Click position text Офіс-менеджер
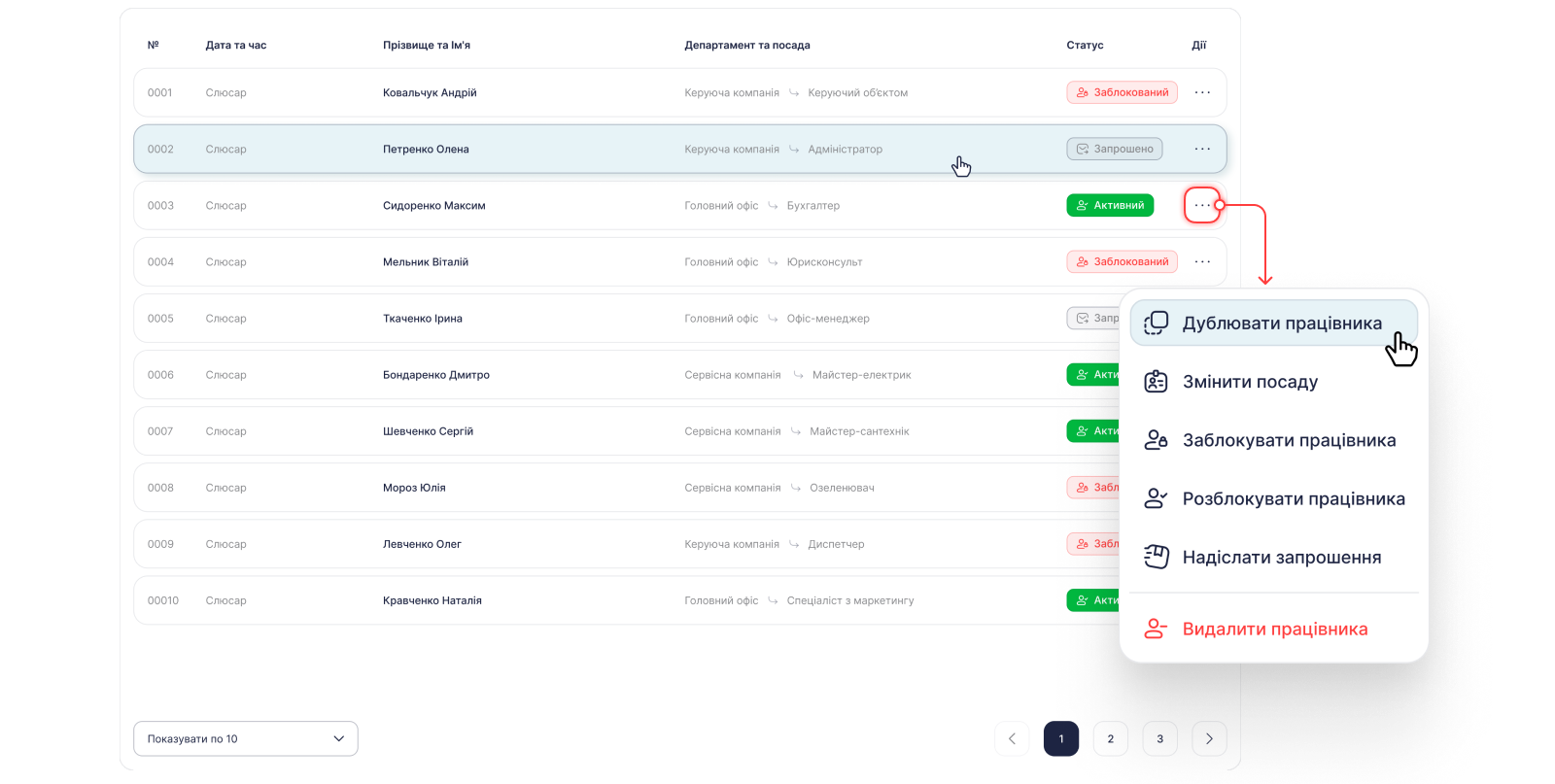 coord(828,318)
